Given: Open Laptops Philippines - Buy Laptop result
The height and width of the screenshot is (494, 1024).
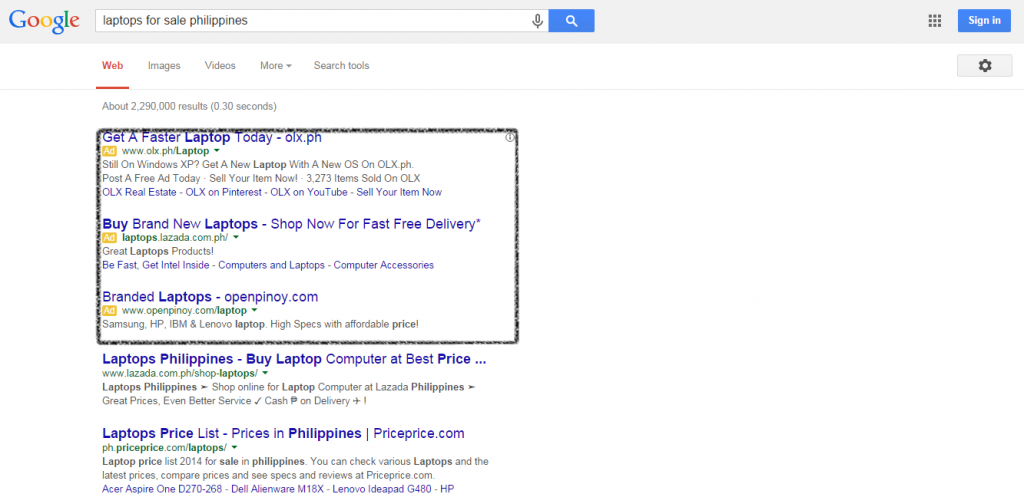Looking at the screenshot, I should coord(295,359).
